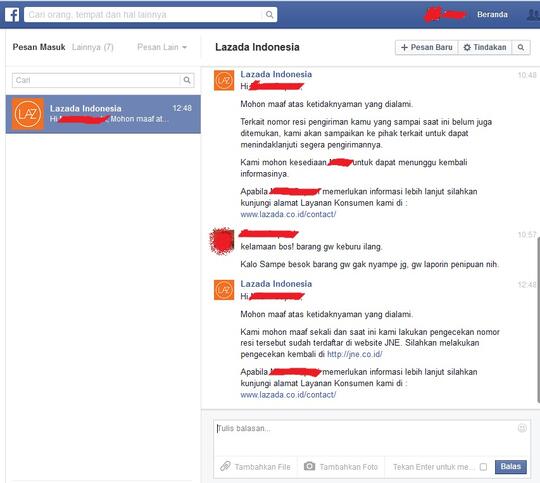Click the Balas reply button
The width and height of the screenshot is (540, 483).
(x=511, y=467)
